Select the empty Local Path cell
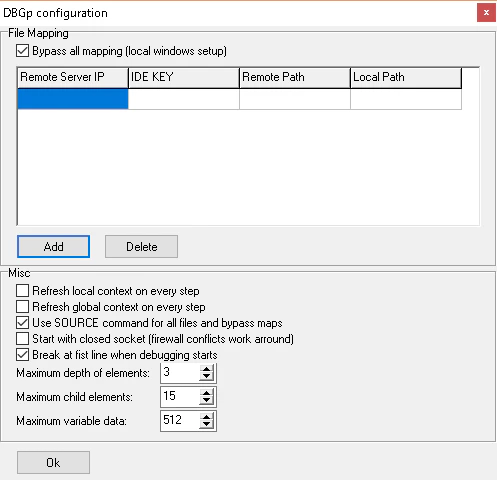Viewport: 497px width, 480px height. (x=406, y=99)
